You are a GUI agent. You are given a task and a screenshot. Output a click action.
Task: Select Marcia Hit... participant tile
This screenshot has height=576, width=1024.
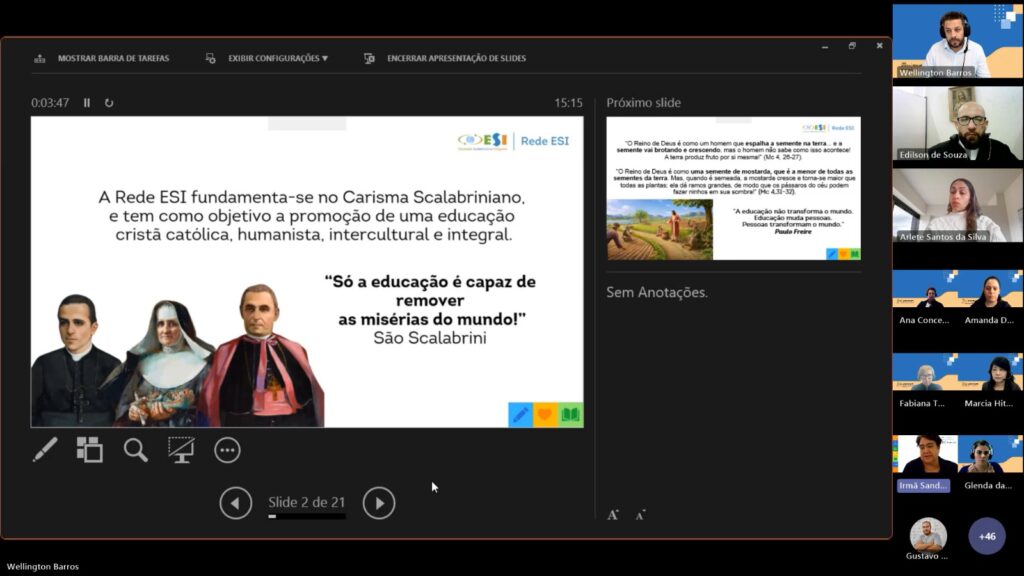(x=991, y=381)
